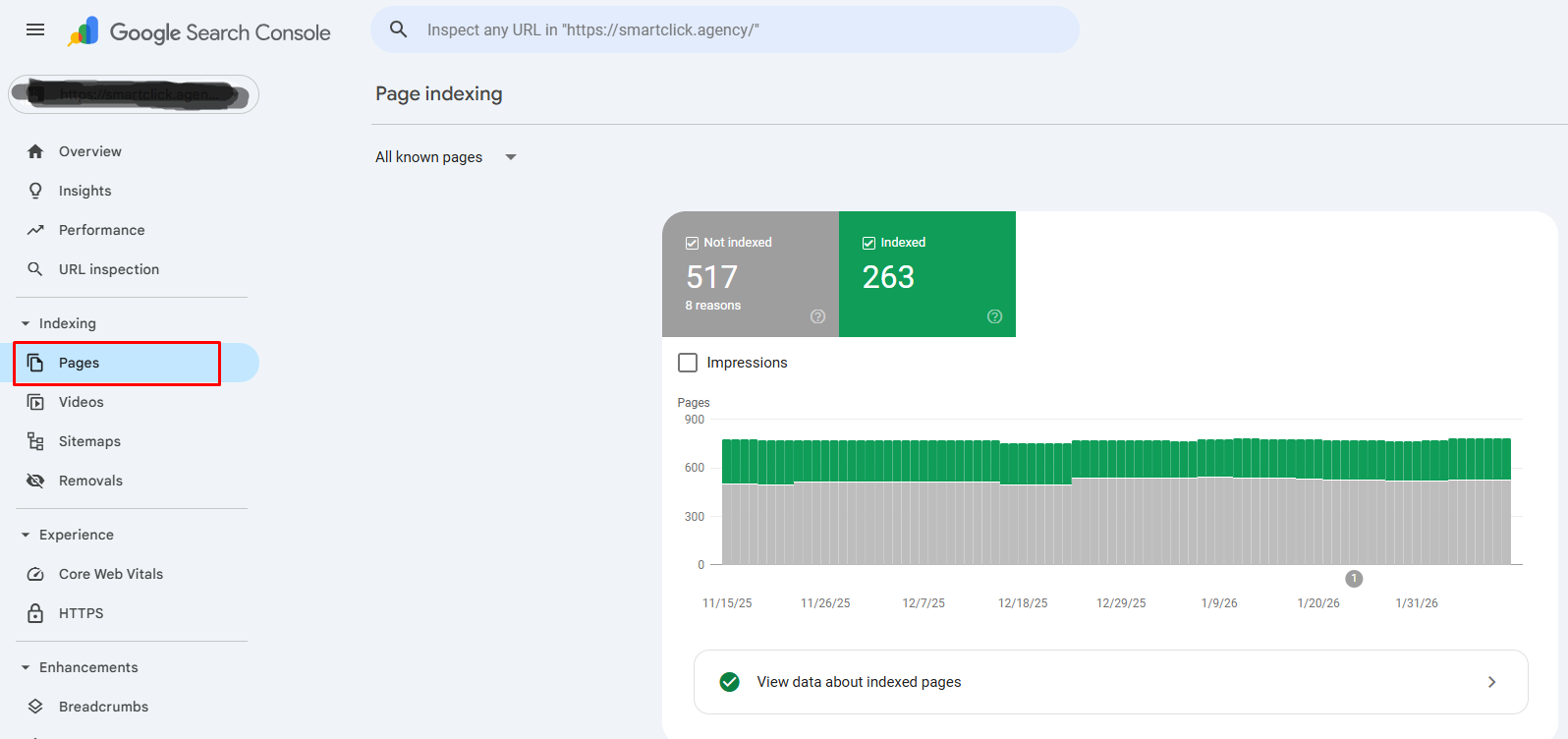Click the Core Web Vitals gauge icon
1568x739 pixels.
click(35, 574)
